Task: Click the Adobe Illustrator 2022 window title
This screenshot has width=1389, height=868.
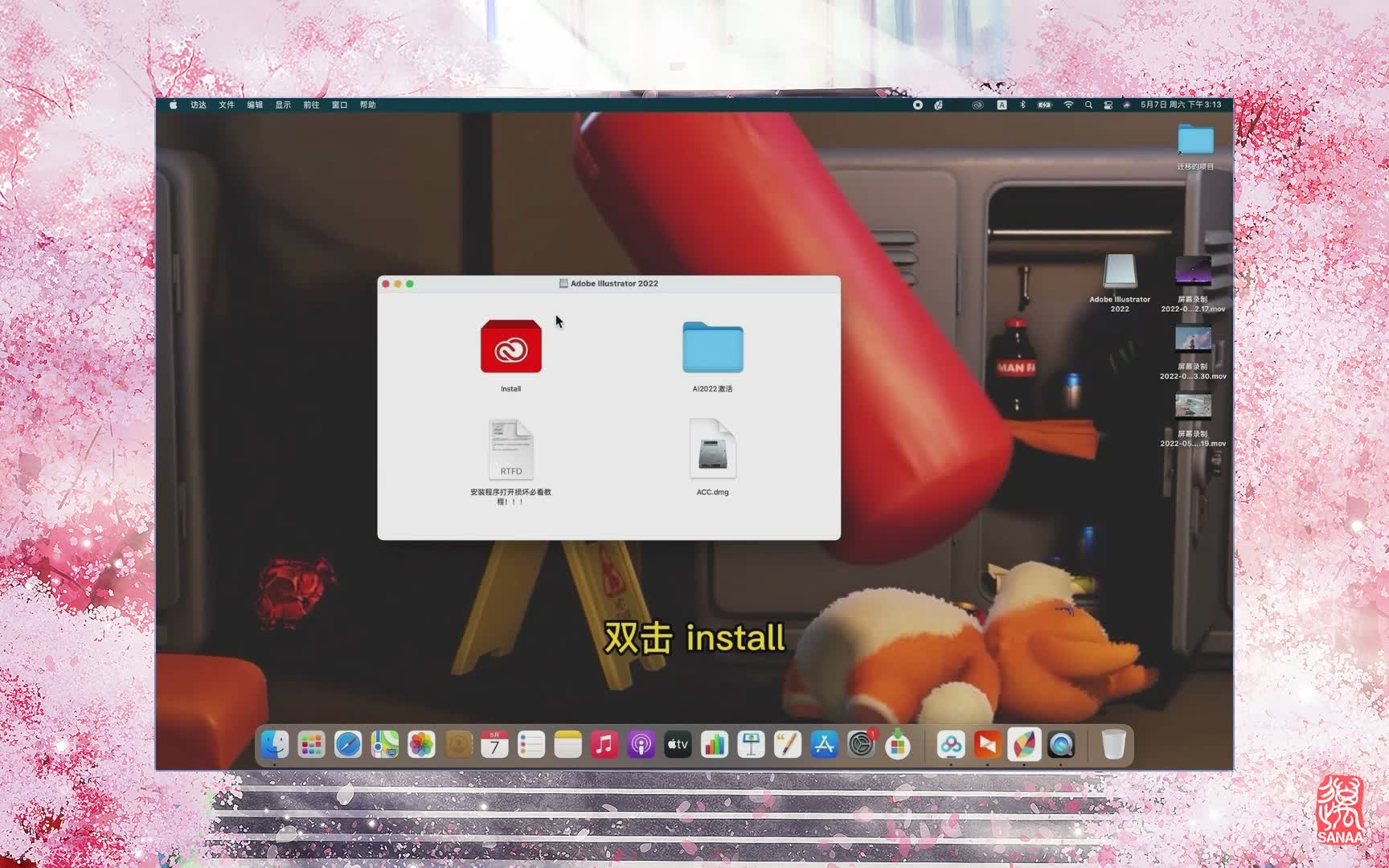Action: tap(614, 284)
